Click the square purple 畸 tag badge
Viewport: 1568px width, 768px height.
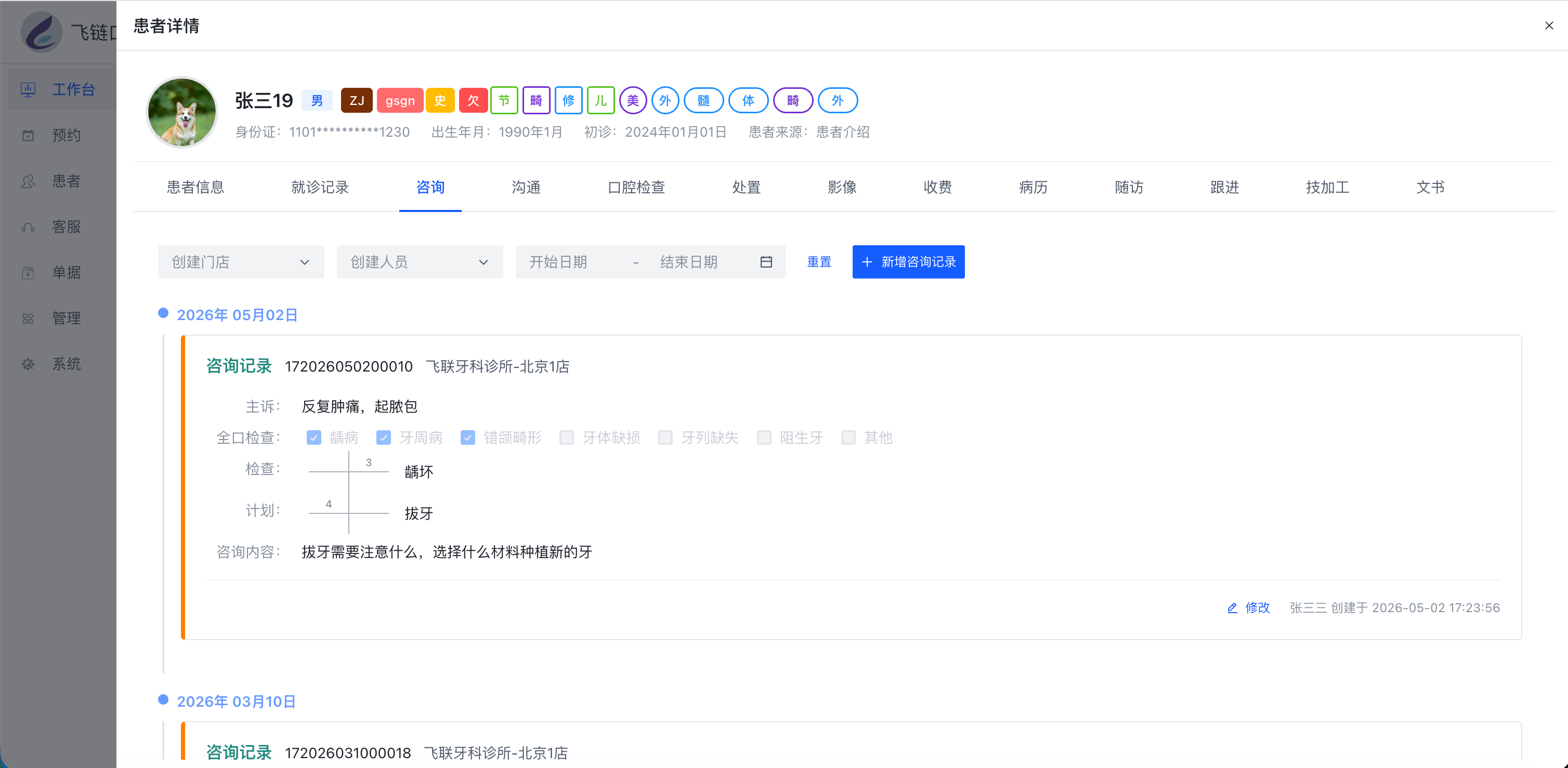click(536, 100)
